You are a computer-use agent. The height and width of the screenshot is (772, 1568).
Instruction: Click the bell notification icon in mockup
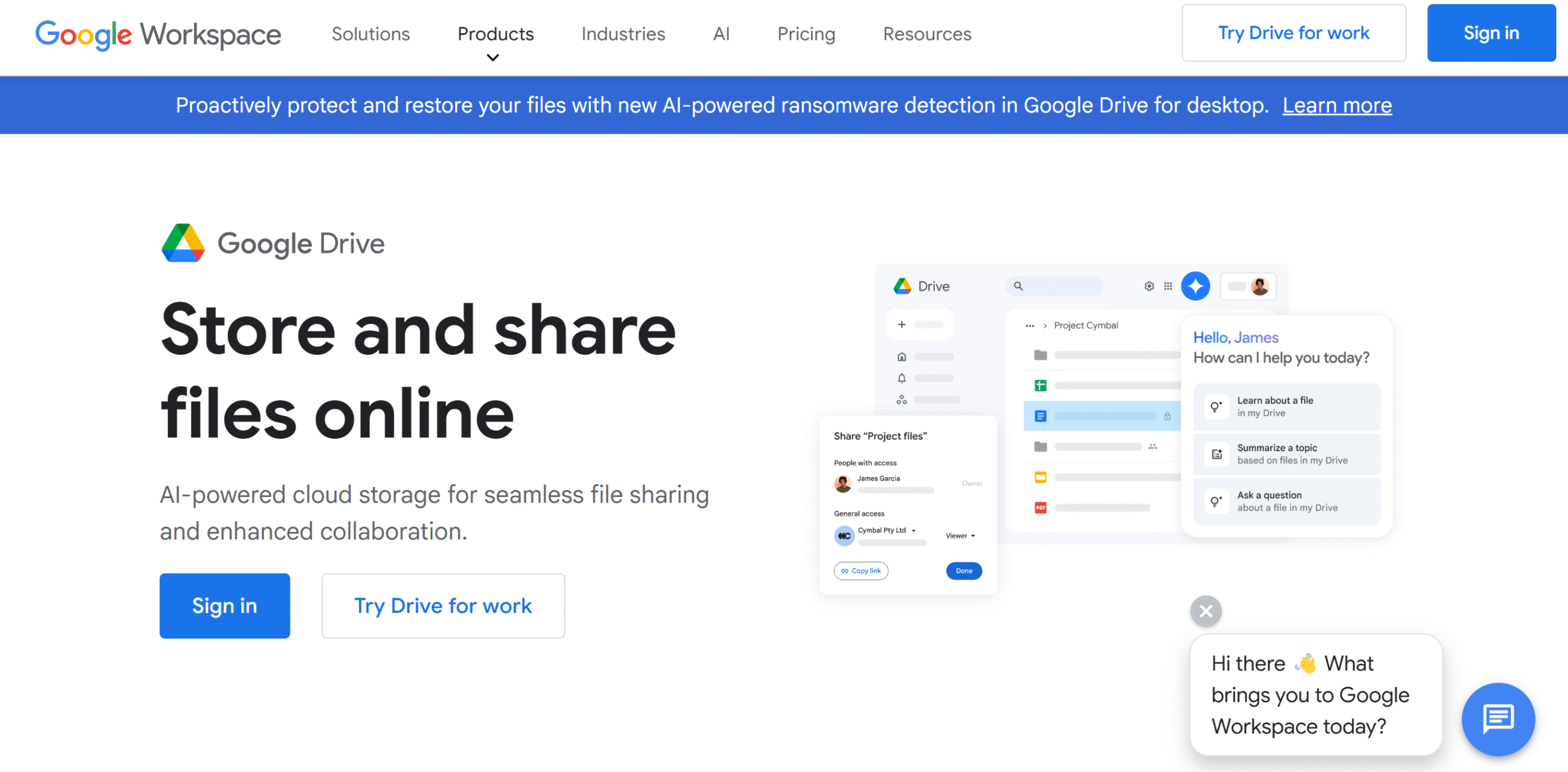tap(902, 378)
